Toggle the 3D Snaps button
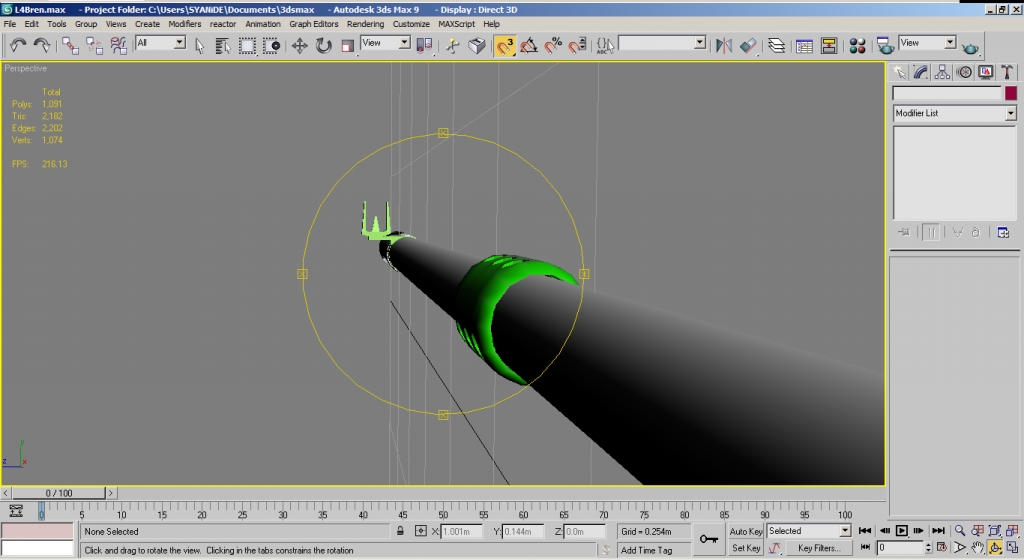This screenshot has width=1024, height=560. coord(505,45)
